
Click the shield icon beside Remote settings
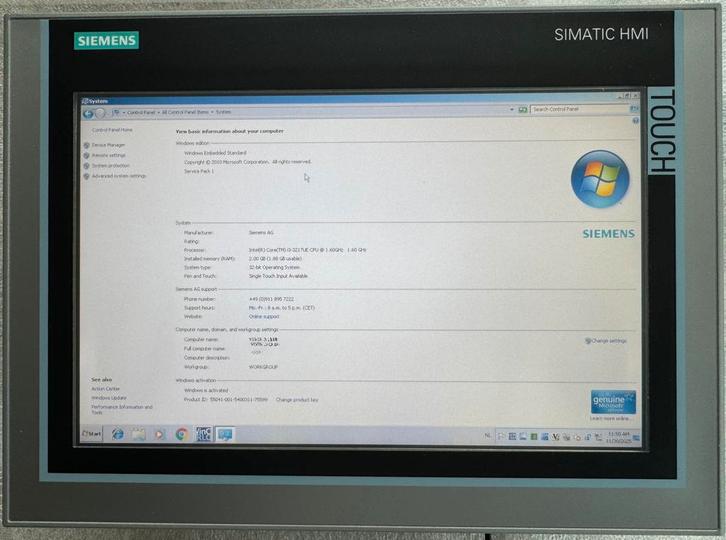(x=86, y=156)
